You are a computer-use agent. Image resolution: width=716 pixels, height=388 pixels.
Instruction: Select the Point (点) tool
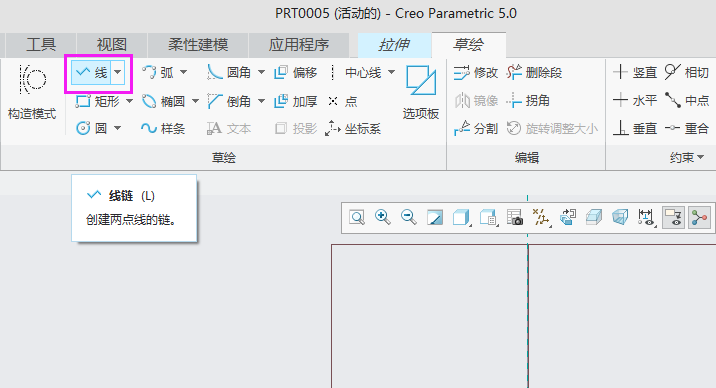point(342,101)
